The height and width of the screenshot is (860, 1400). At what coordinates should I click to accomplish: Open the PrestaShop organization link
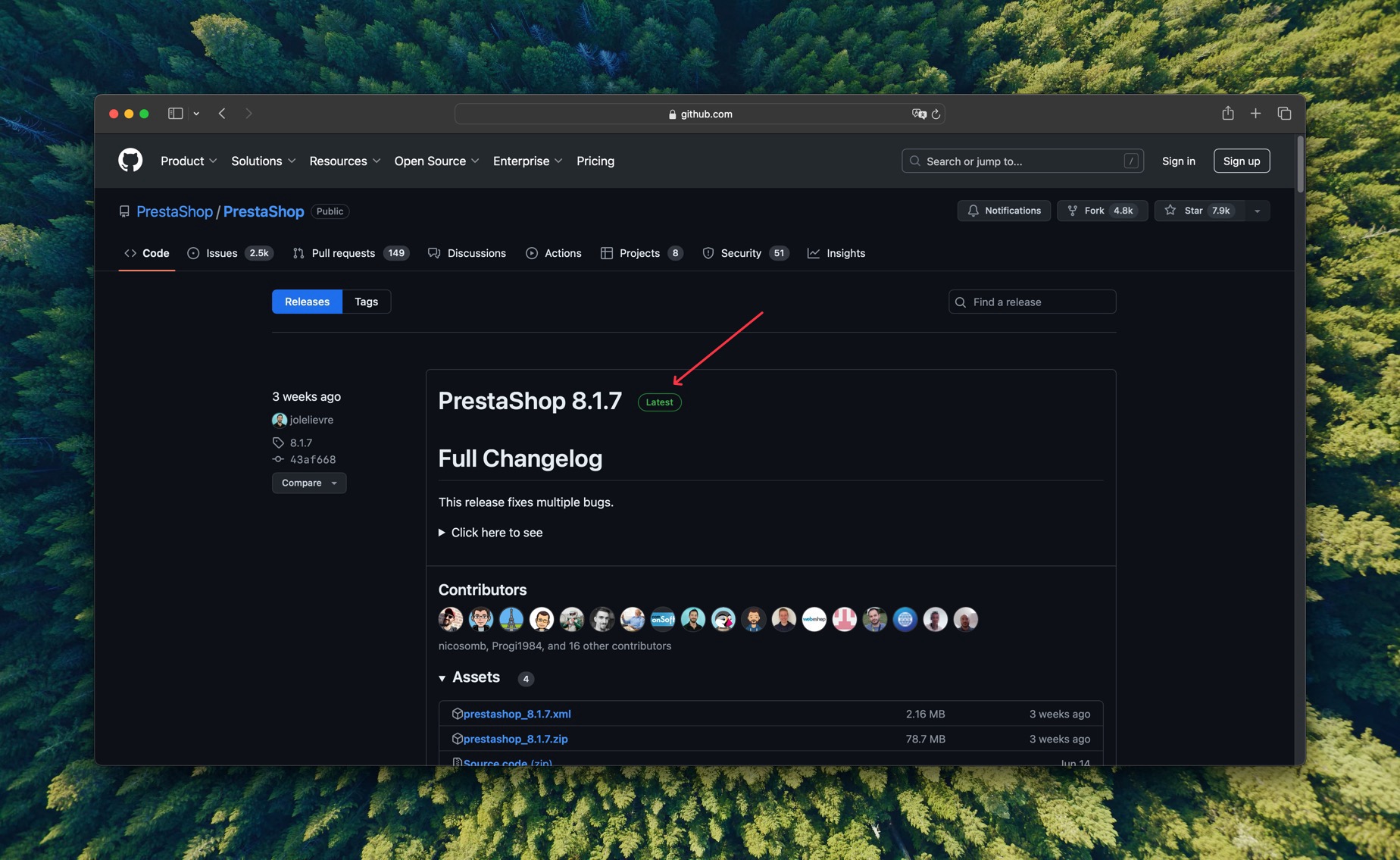(174, 211)
